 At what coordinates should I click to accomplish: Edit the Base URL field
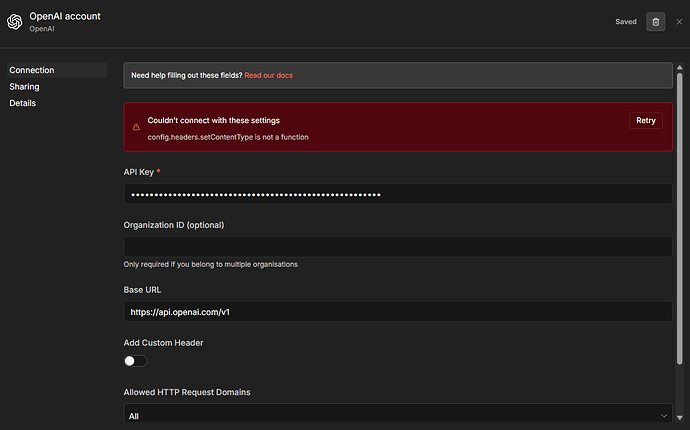[x=398, y=312]
